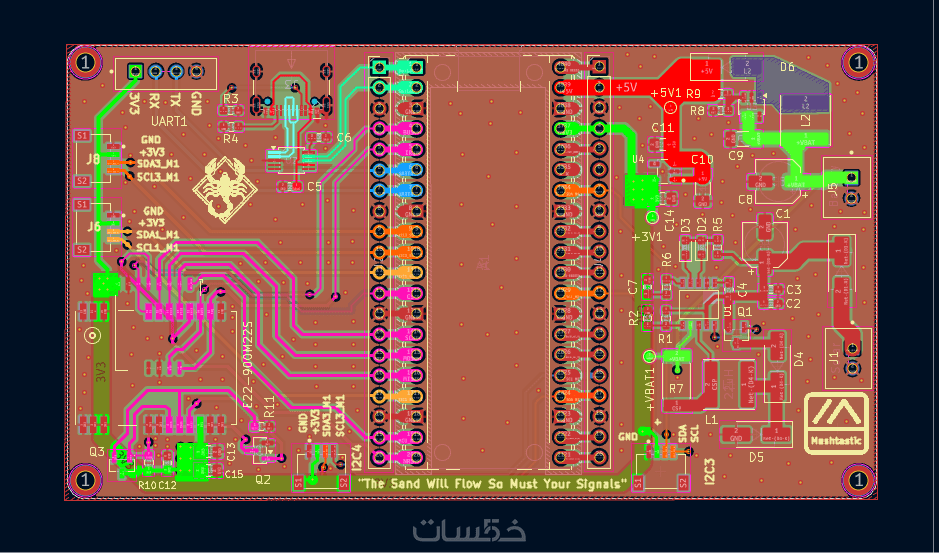This screenshot has height=553, width=939.
Task: Click the R8 resistor label
Action: pyautogui.click(x=697, y=110)
